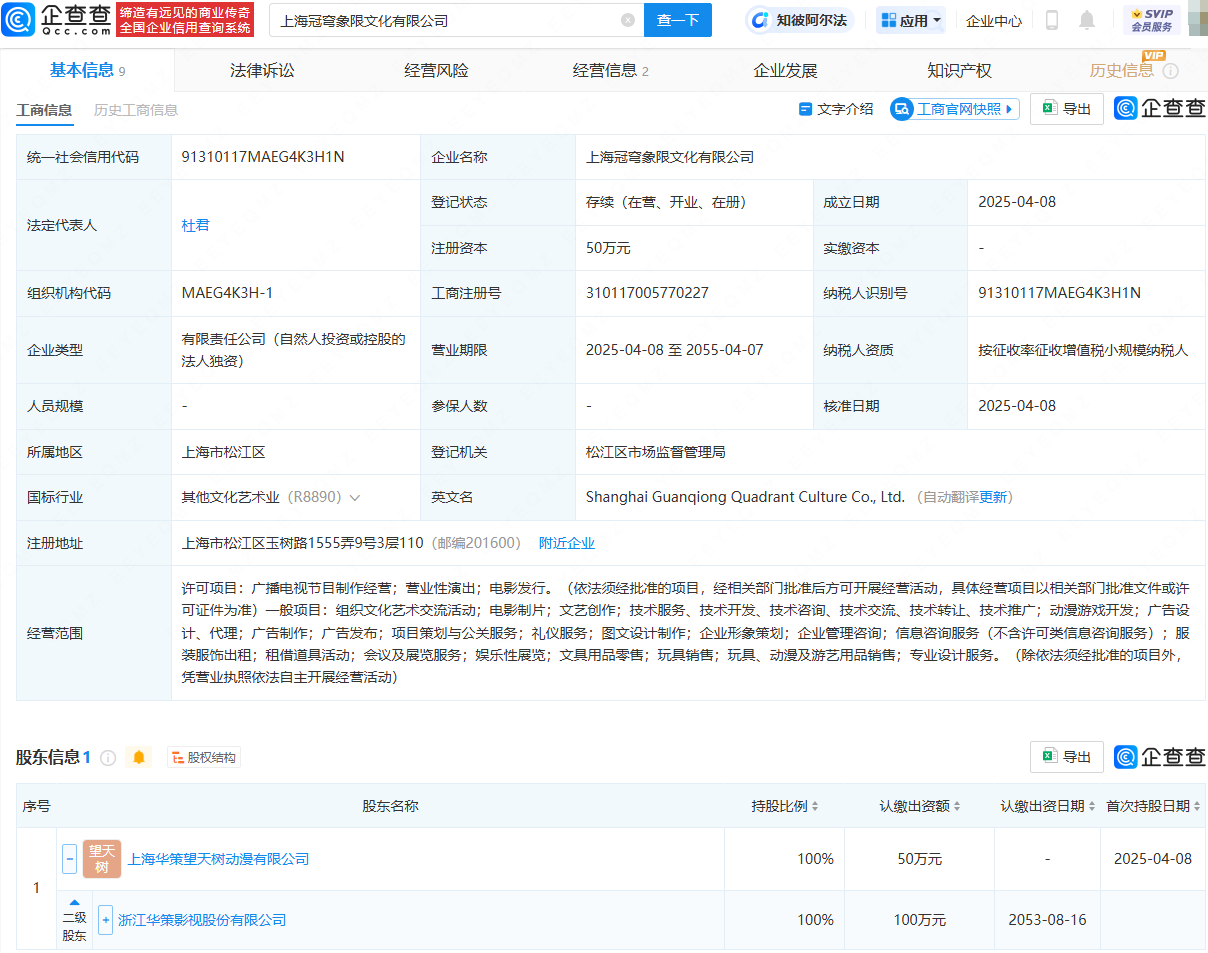
Task: Click the 100万元 capital cell
Action: tap(920, 920)
